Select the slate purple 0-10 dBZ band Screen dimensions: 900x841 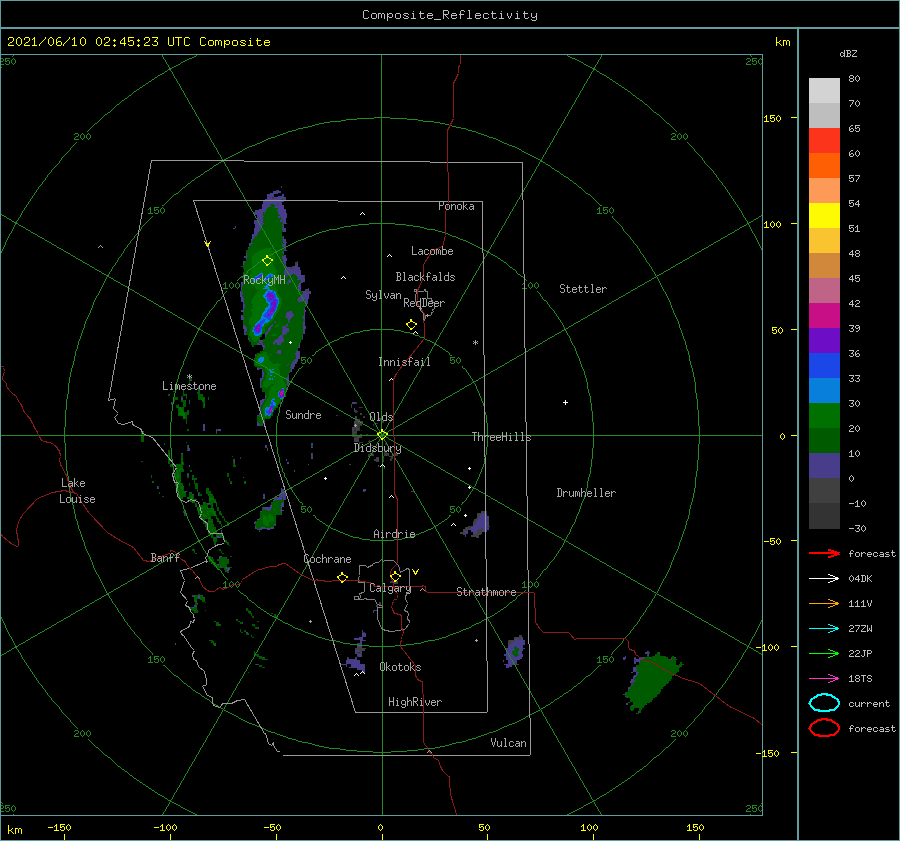click(824, 466)
